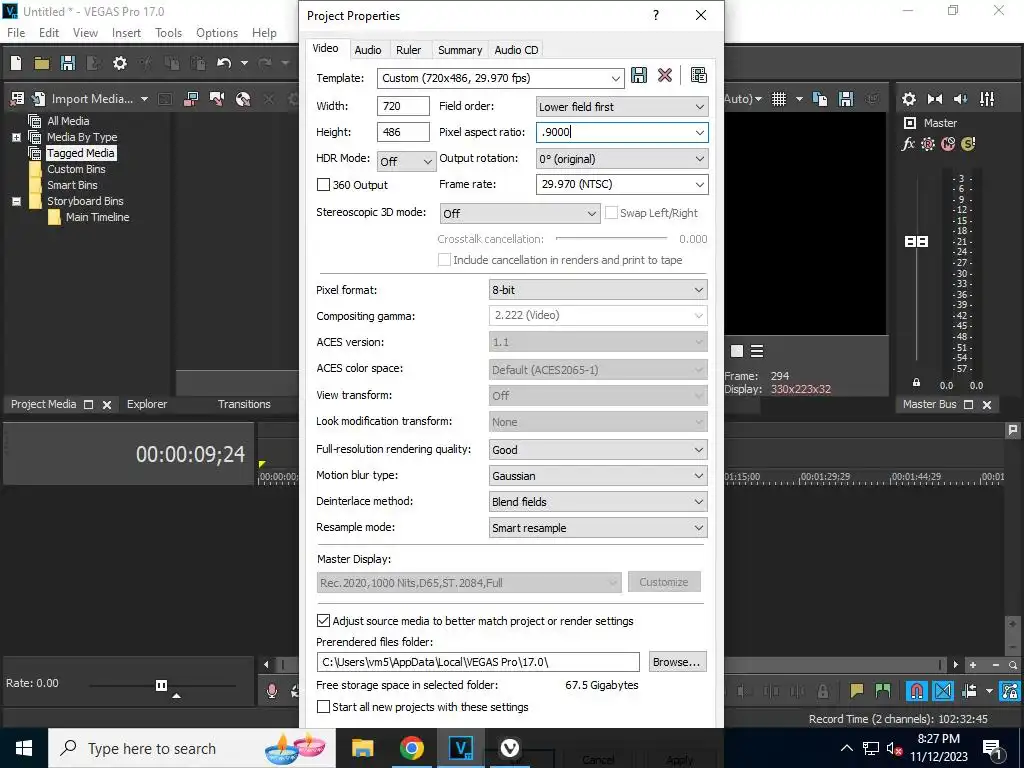Open File Explorer from taskbar

tap(362, 748)
